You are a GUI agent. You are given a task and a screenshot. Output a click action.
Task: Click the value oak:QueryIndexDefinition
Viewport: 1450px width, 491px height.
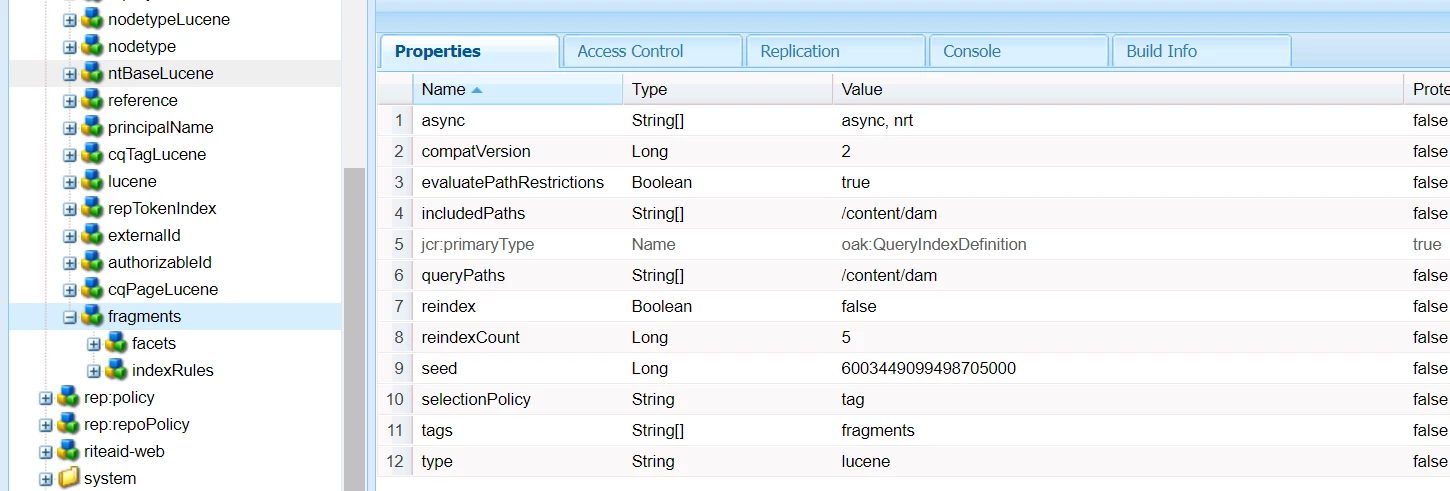coord(934,244)
